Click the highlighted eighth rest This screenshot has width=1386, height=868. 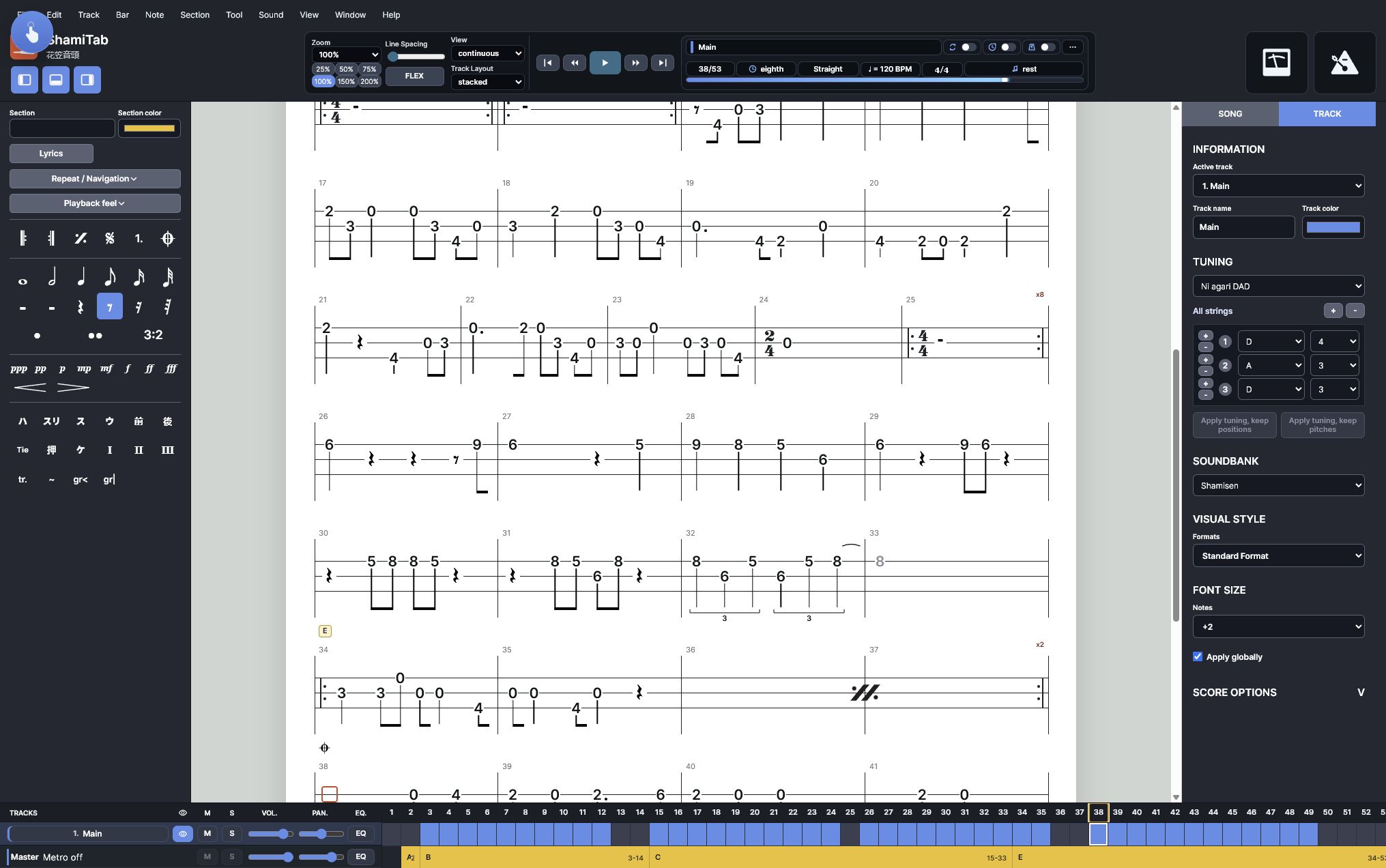pyautogui.click(x=109, y=307)
